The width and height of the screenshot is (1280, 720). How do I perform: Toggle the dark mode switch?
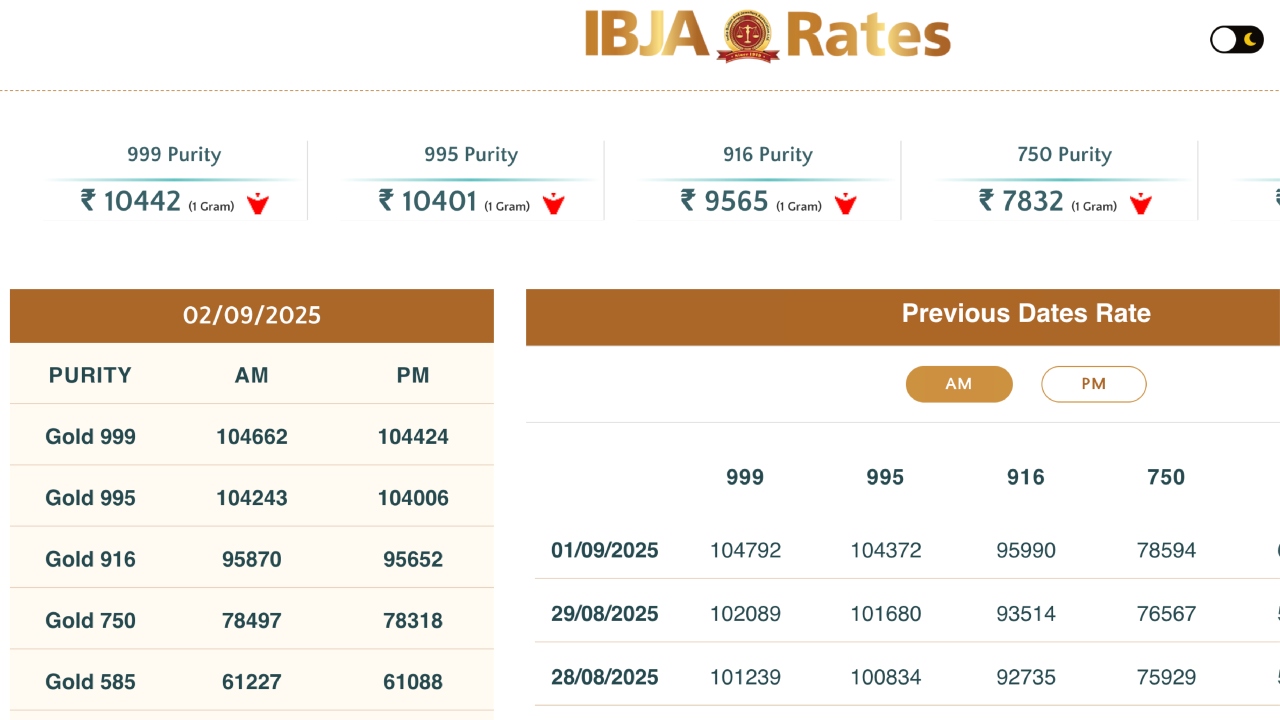pyautogui.click(x=1237, y=39)
